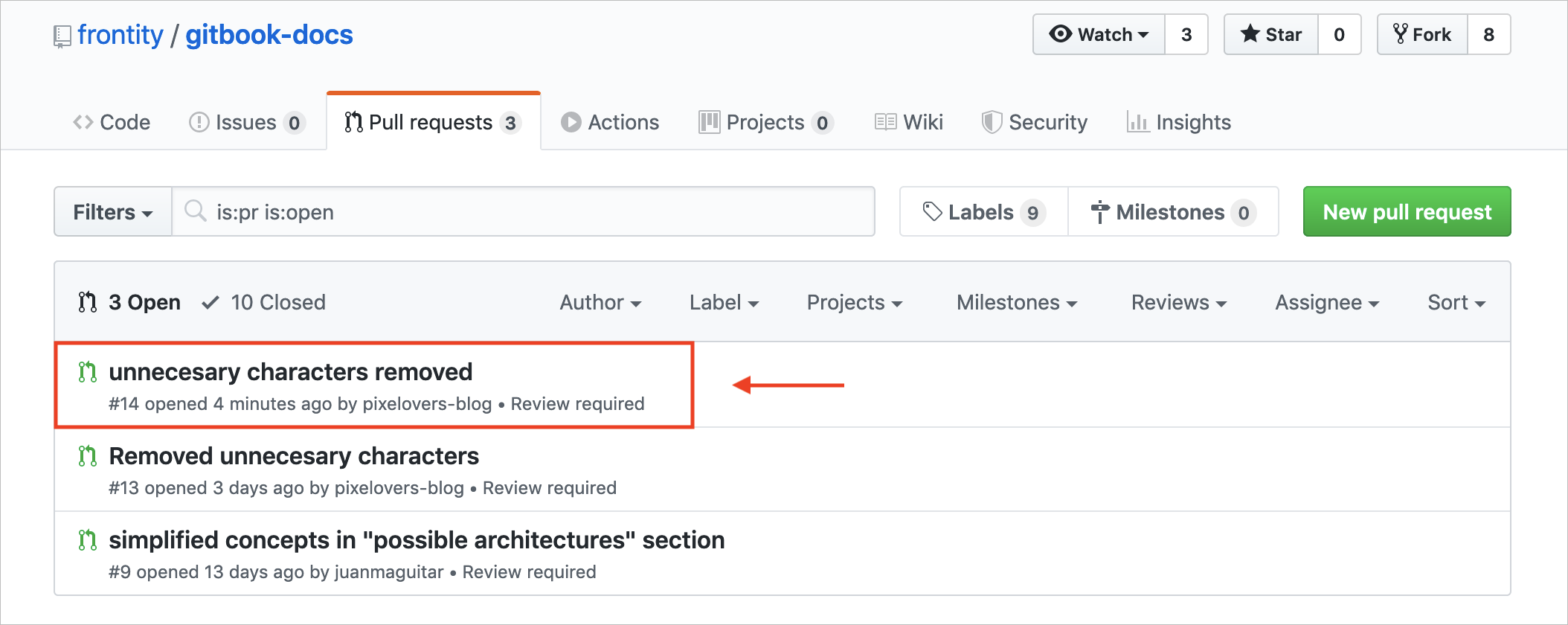Viewport: 1568px width, 625px height.
Task: Star the gitbook-docs repository
Action: click(1271, 34)
